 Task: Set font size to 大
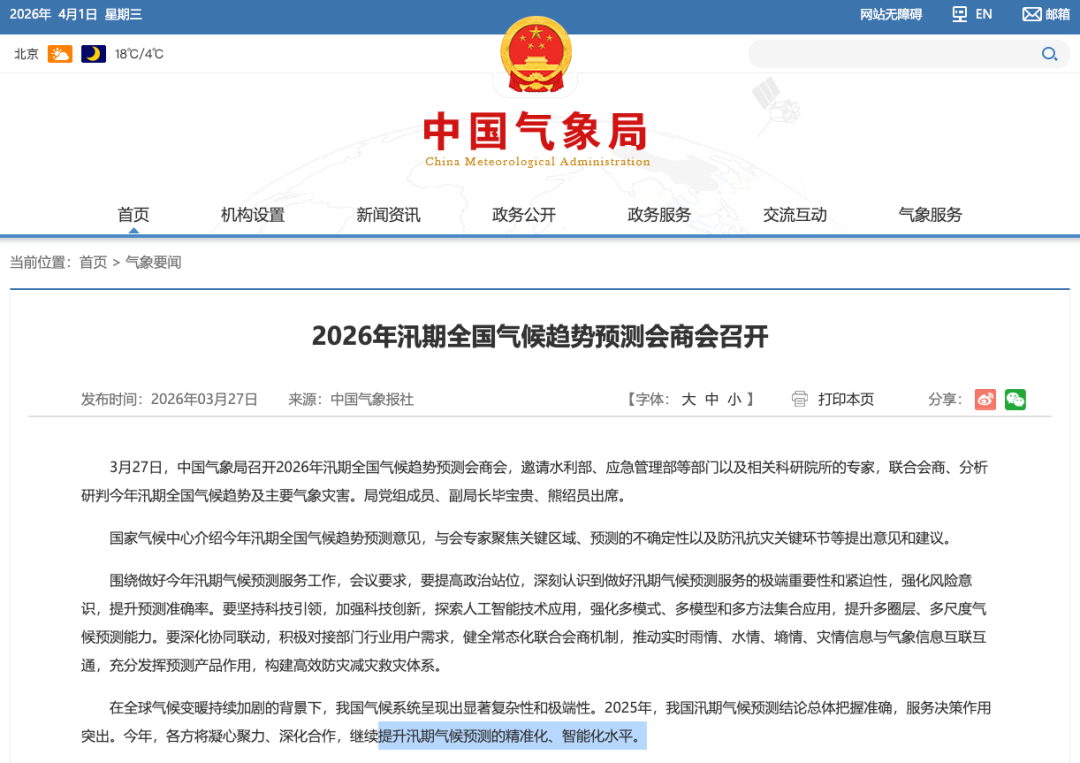pyautogui.click(x=689, y=399)
